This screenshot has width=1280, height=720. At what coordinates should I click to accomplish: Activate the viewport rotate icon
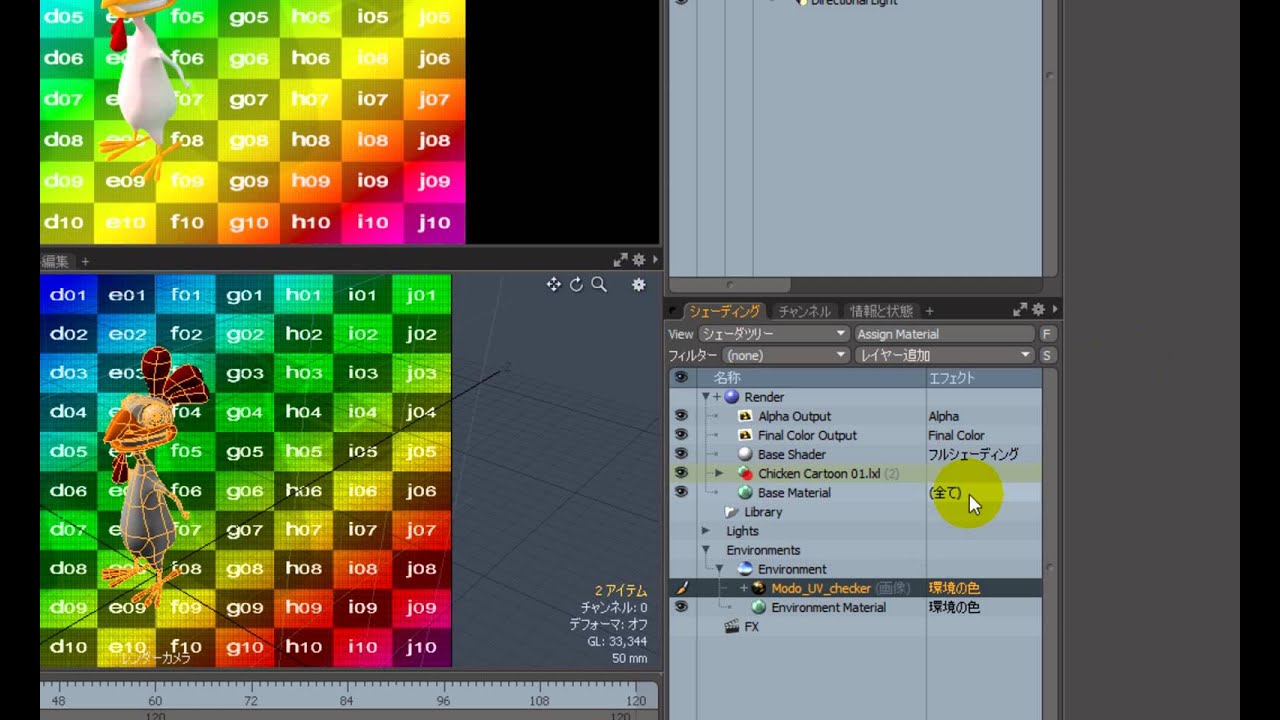576,285
